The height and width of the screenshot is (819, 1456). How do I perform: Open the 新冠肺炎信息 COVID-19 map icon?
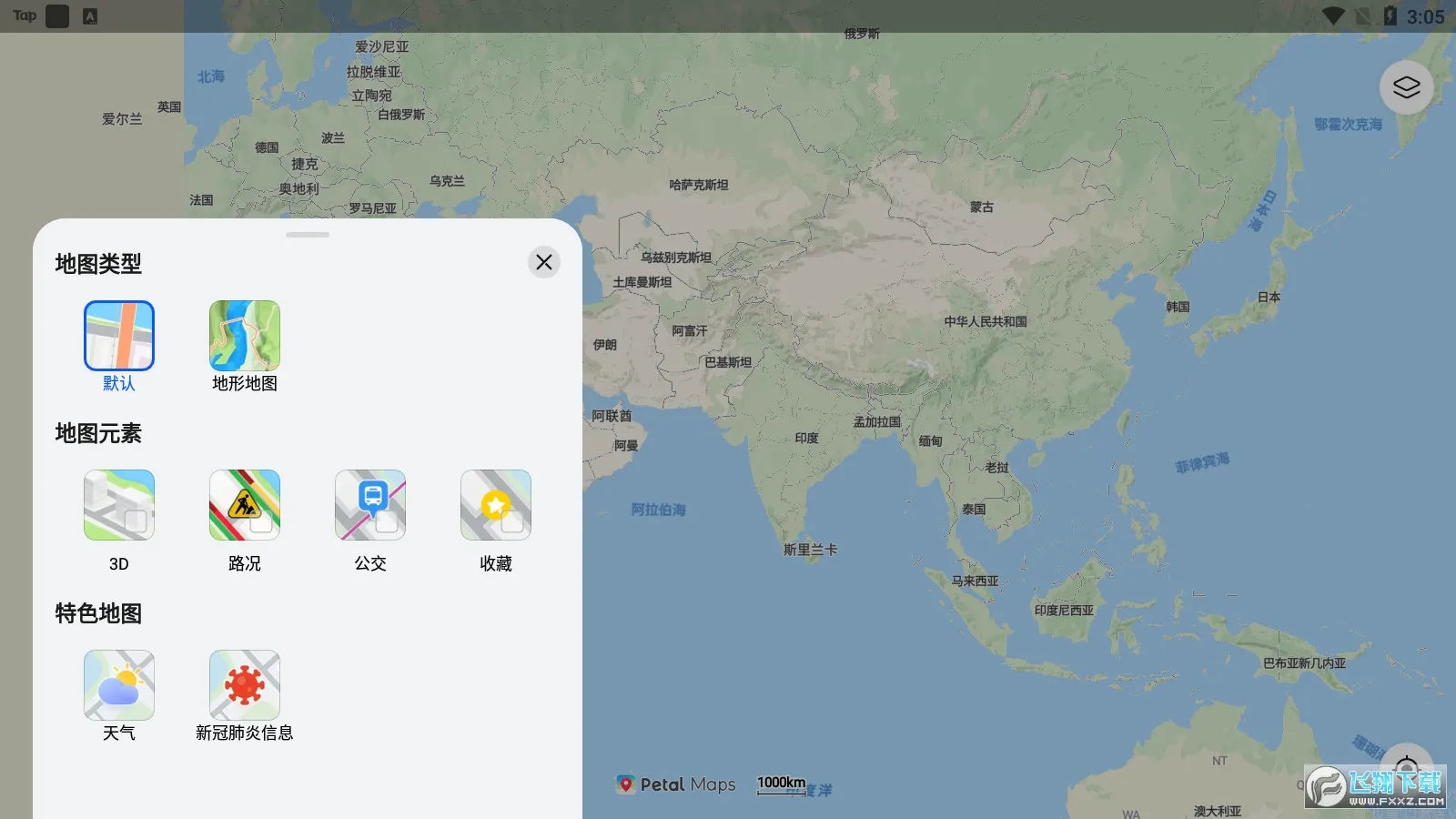click(x=244, y=684)
